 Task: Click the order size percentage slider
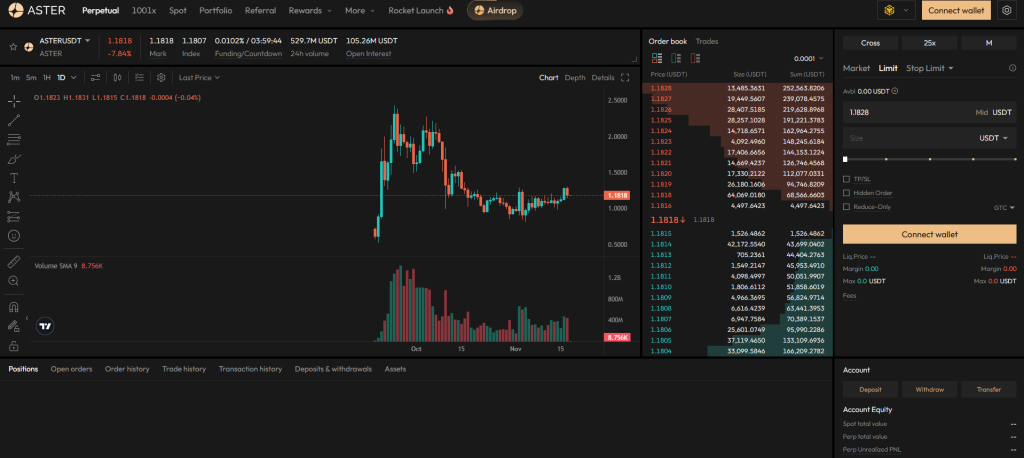point(929,159)
